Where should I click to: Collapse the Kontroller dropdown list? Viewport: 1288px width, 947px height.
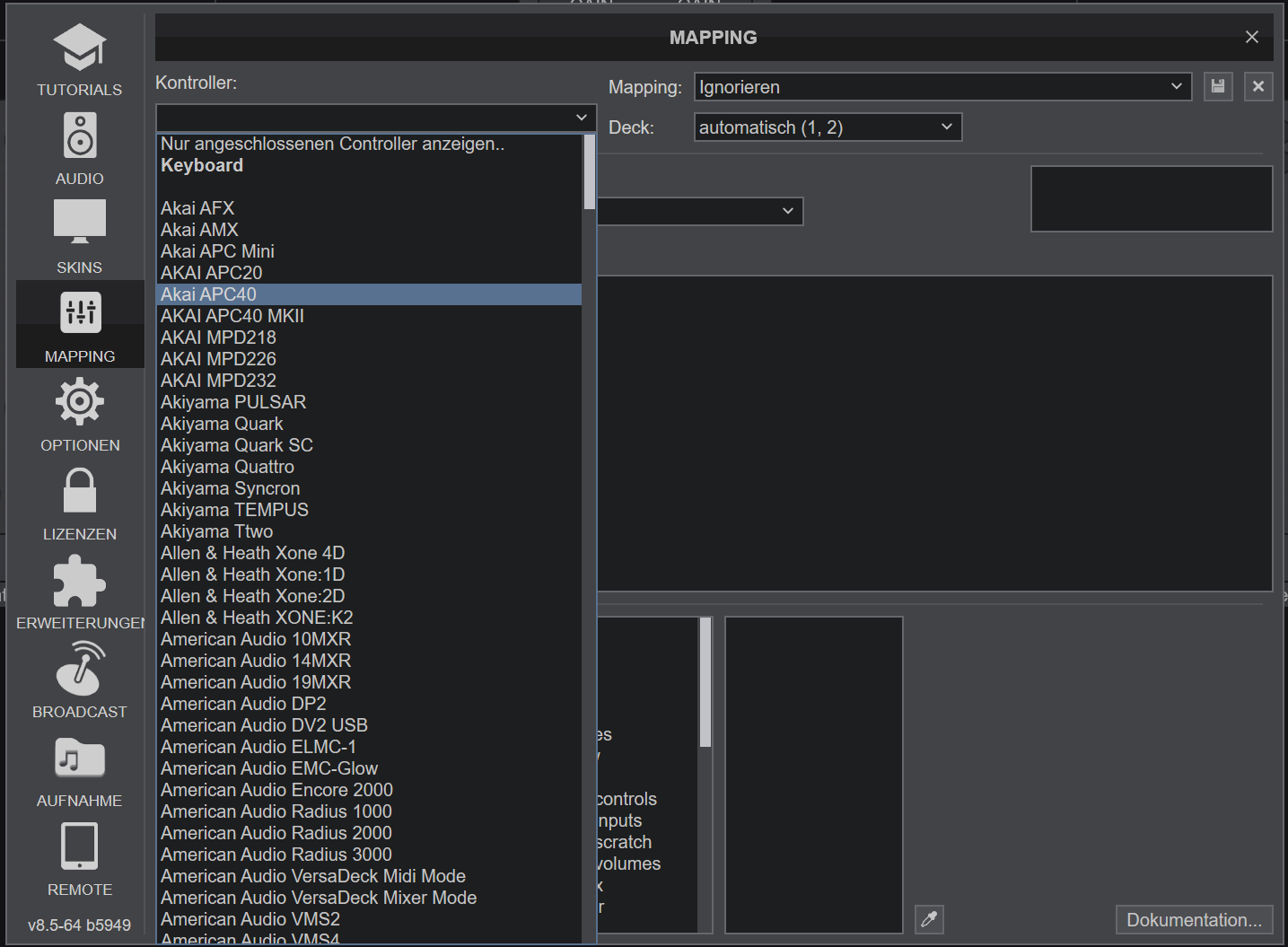(376, 118)
